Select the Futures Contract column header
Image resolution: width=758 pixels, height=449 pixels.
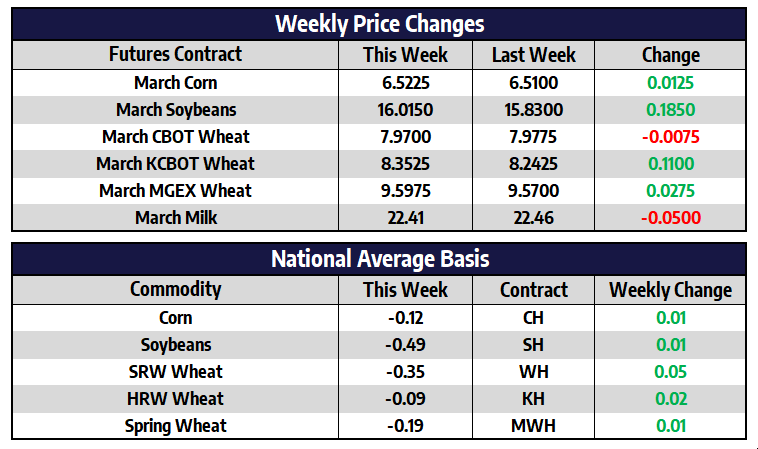tap(175, 54)
